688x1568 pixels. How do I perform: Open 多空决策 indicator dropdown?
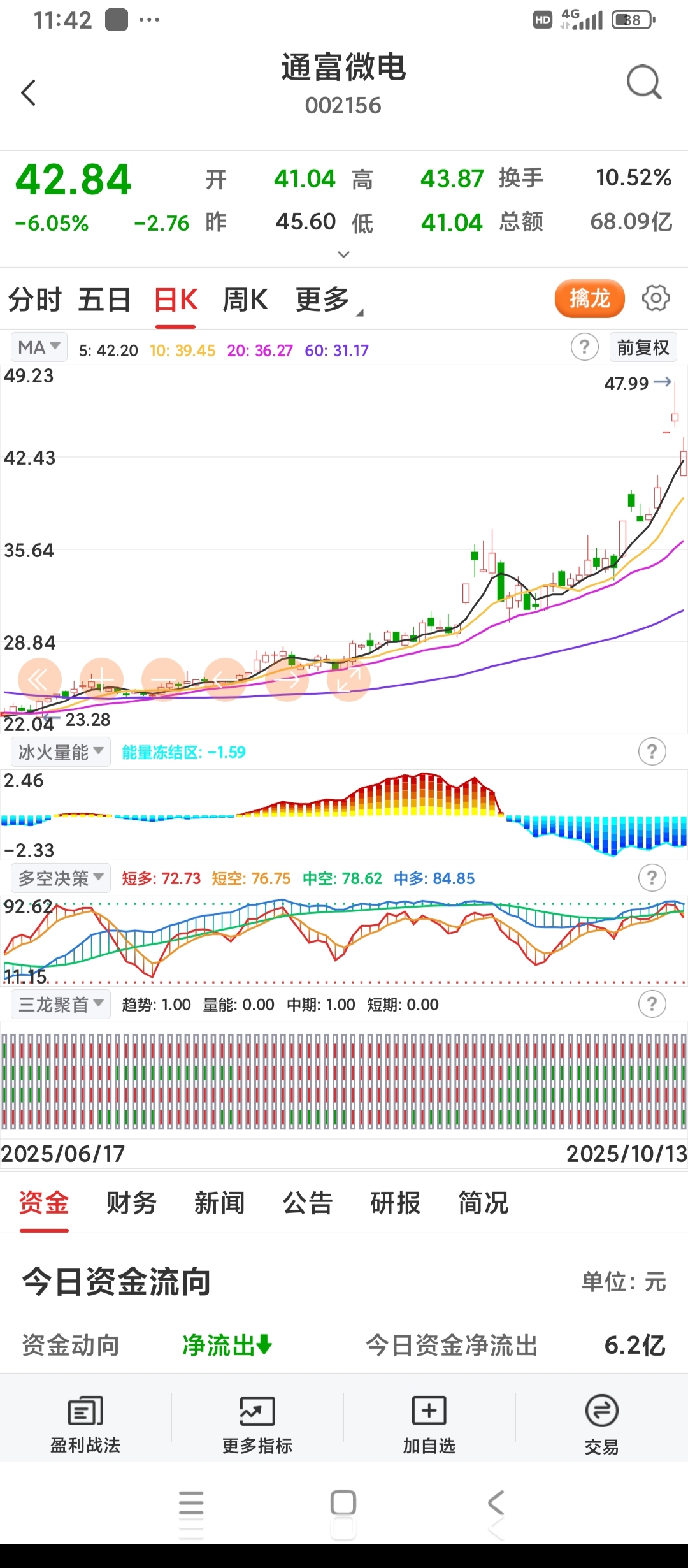coord(61,878)
